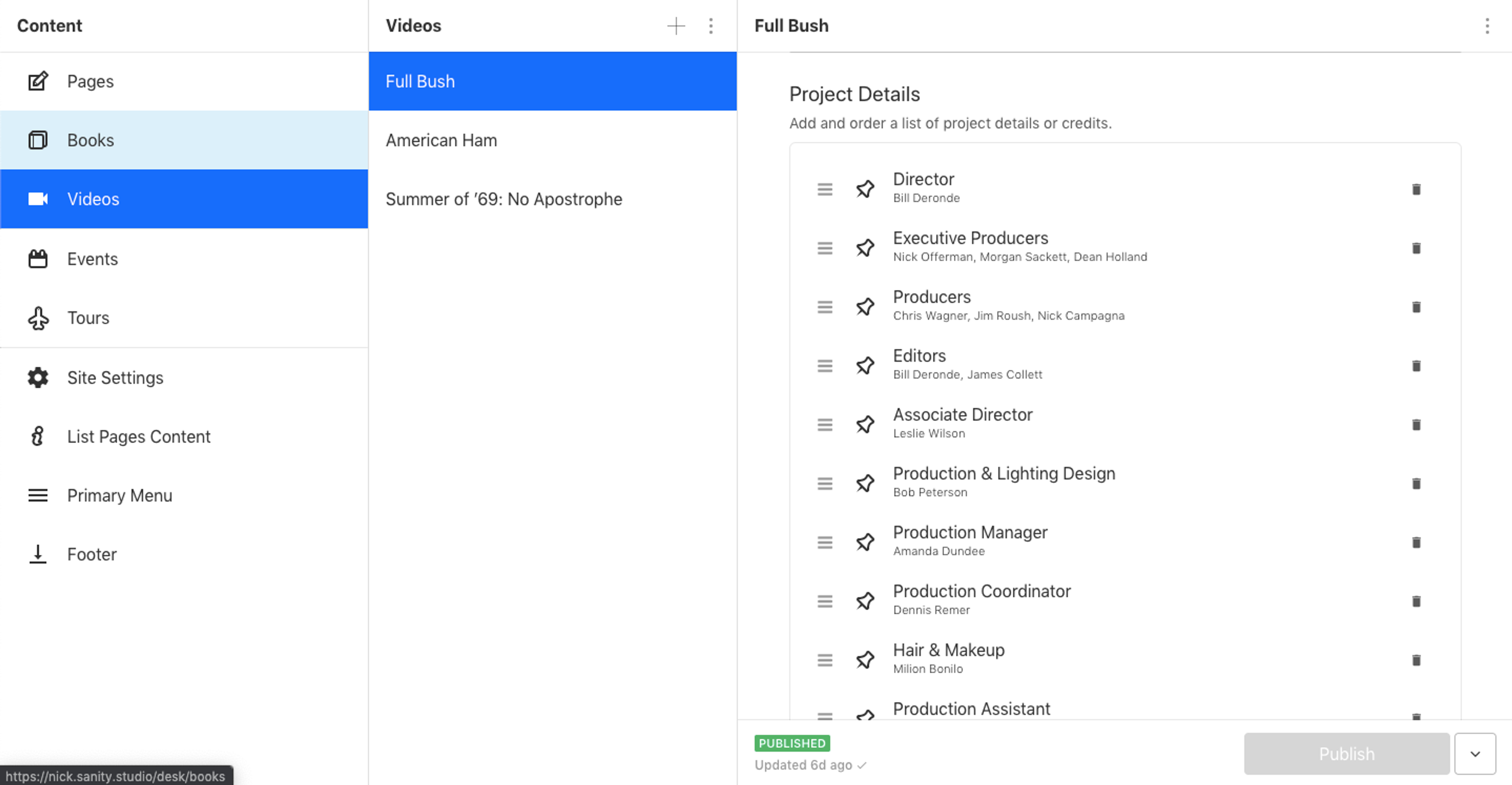Expand the Publish actions chevron dropdown
The image size is (1512, 785).
click(1475, 753)
